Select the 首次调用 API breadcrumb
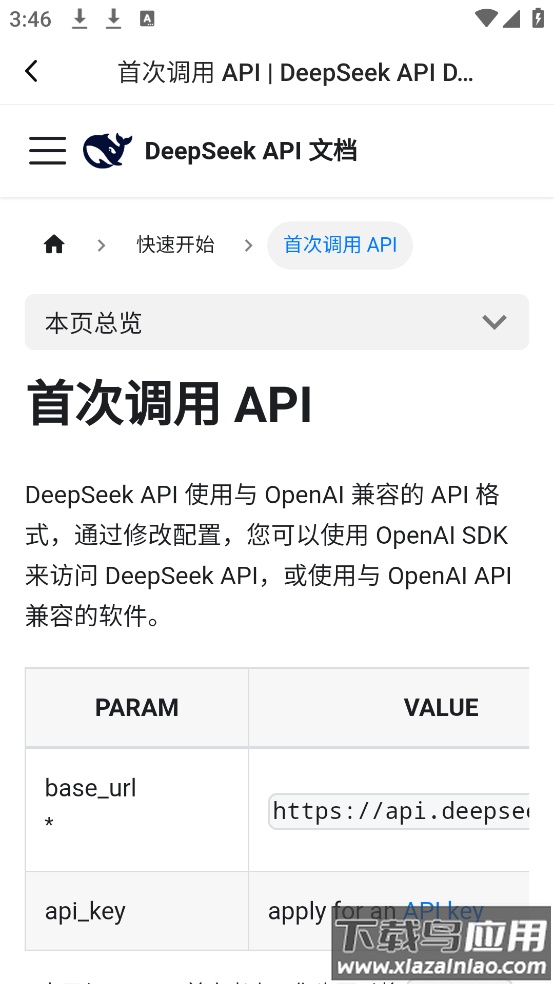This screenshot has height=984, width=554. [340, 245]
